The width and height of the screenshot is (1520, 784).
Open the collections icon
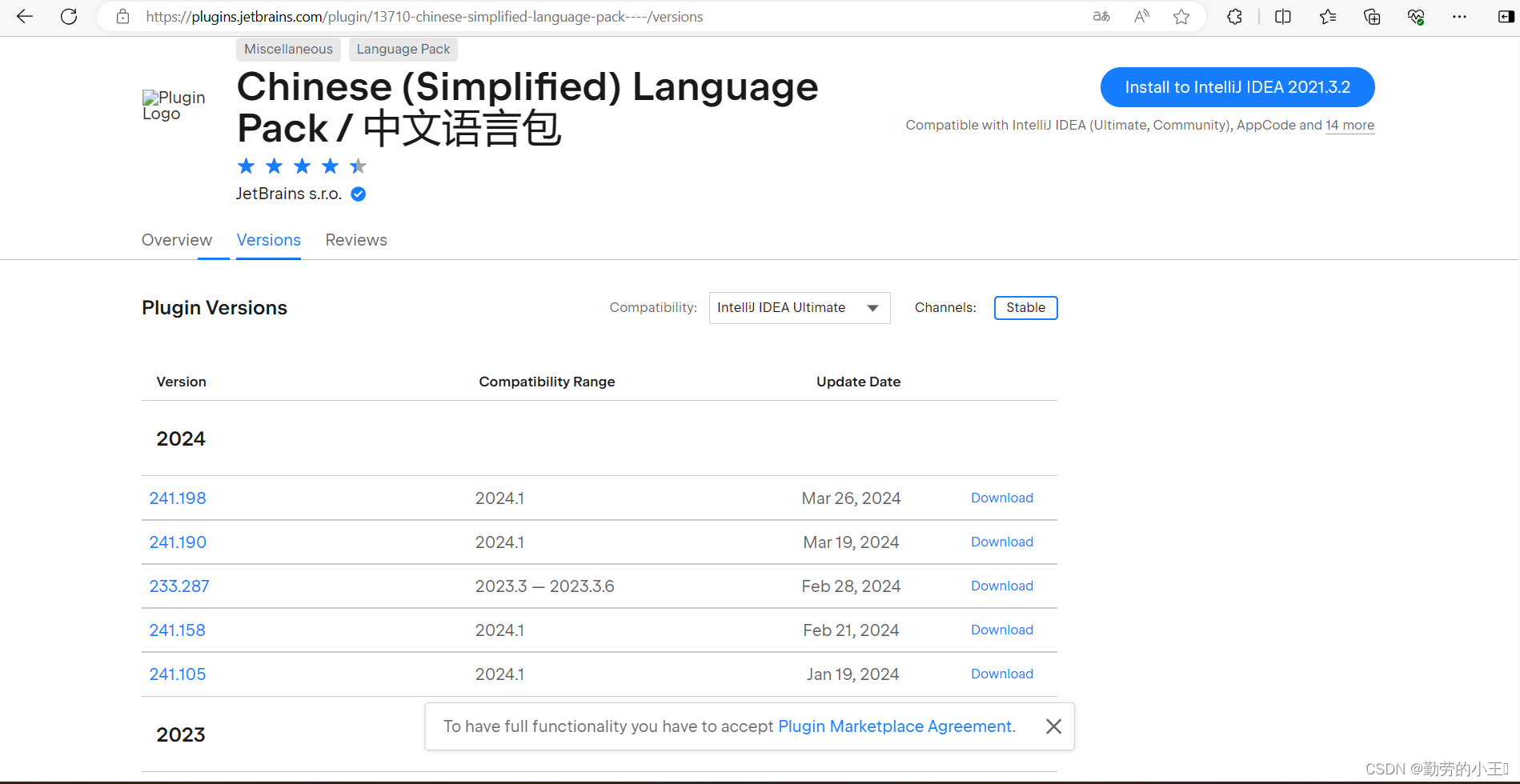click(1372, 17)
